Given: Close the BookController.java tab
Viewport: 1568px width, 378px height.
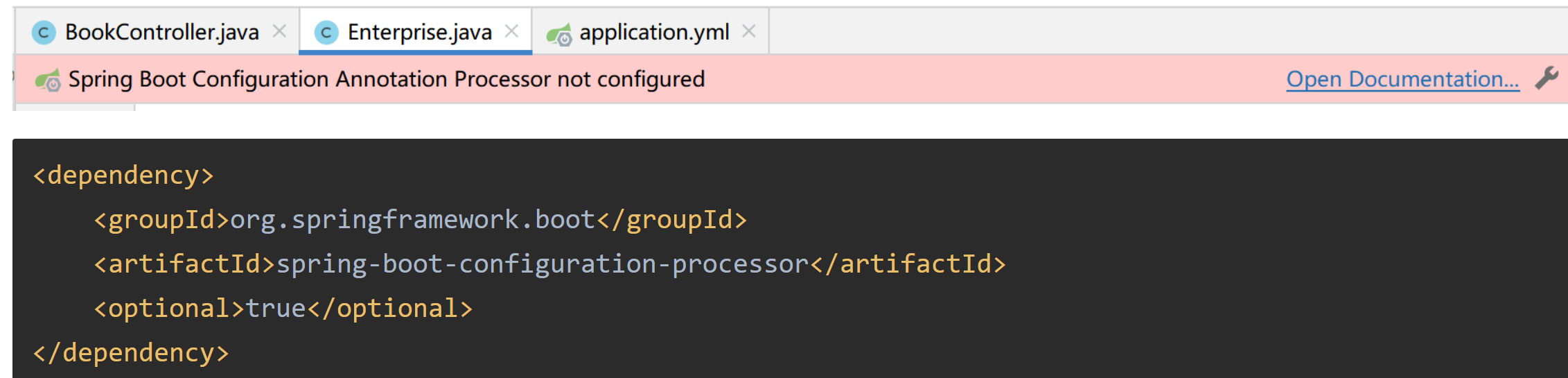Looking at the screenshot, I should pyautogui.click(x=280, y=31).
